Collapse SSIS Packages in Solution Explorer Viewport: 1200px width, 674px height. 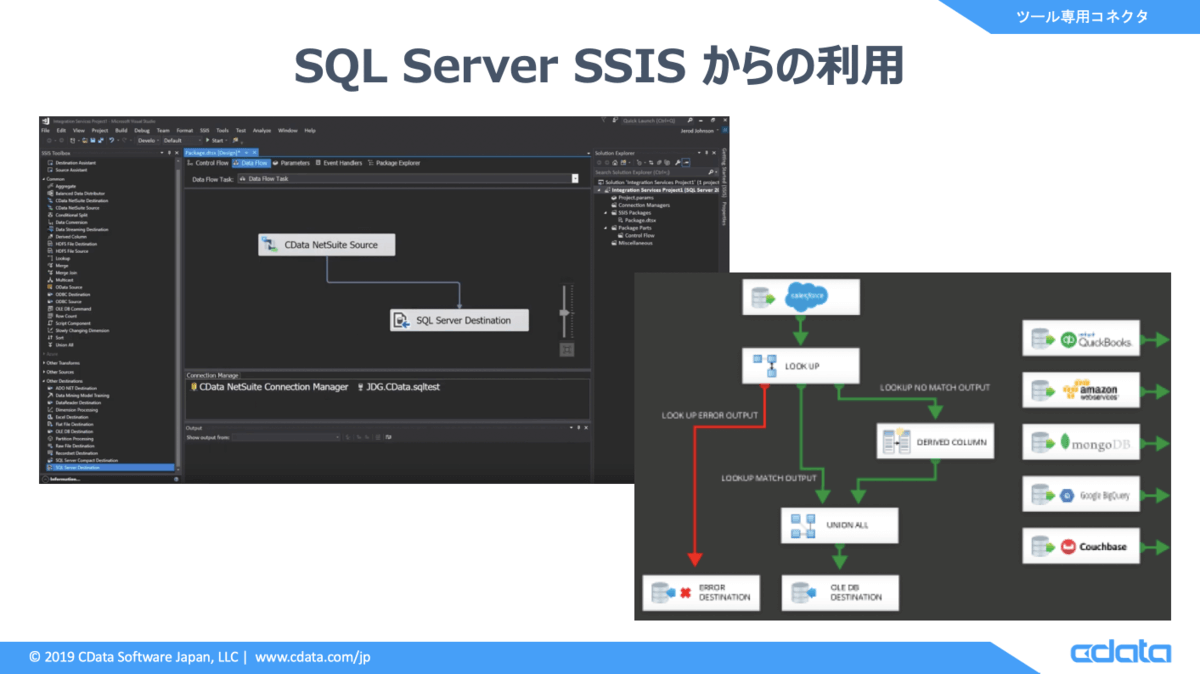(605, 213)
